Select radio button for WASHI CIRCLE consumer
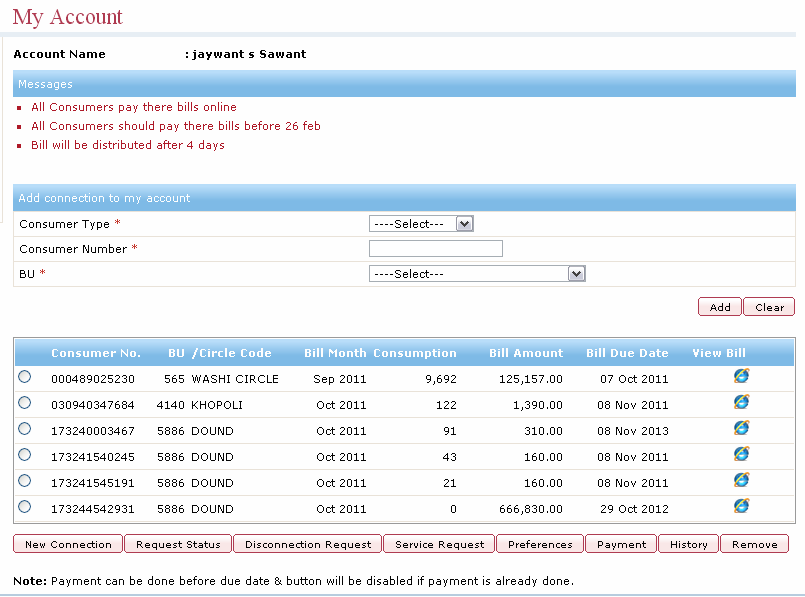Screen dimensions: 805x597 (x=24, y=375)
